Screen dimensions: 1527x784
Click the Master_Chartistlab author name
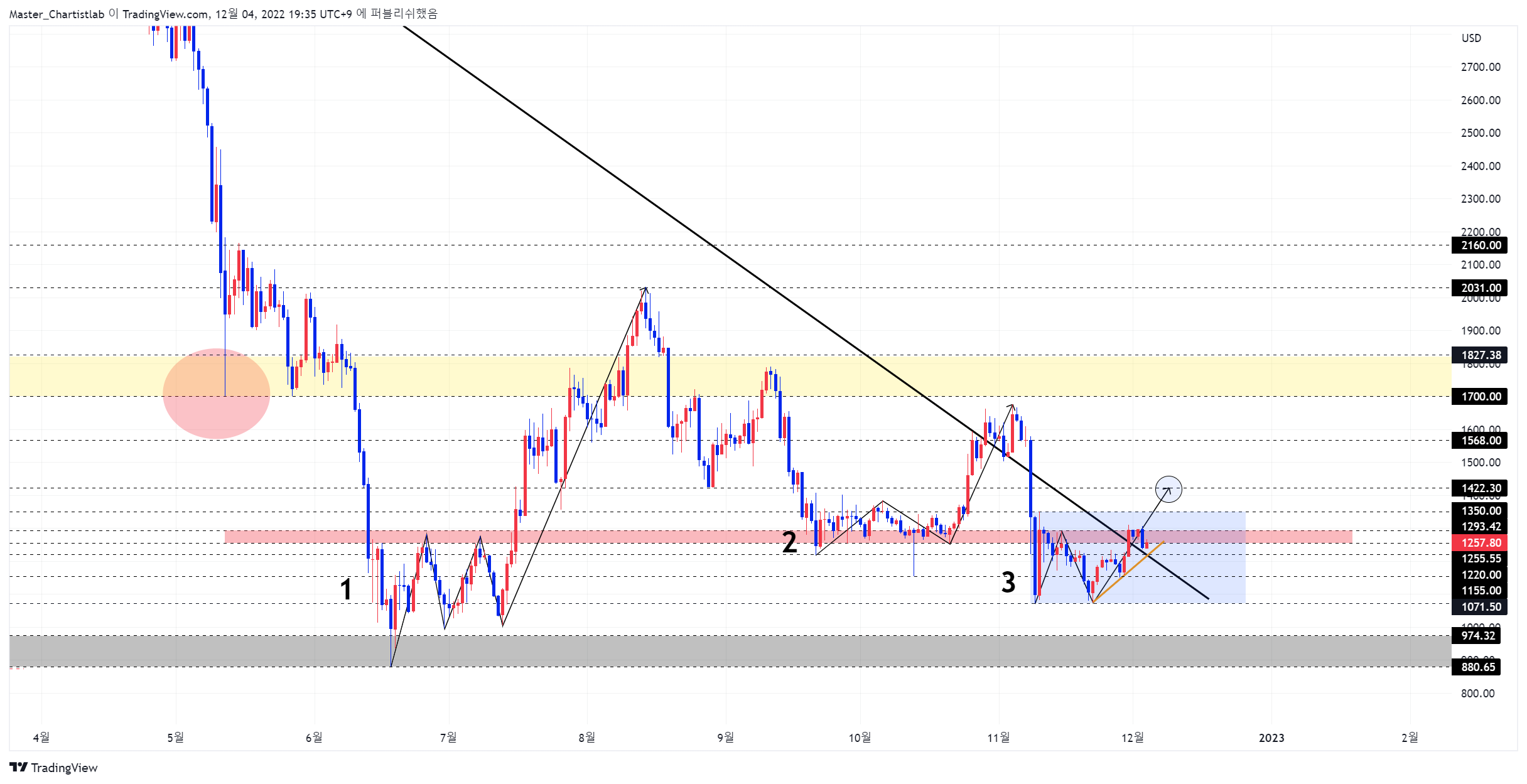(x=57, y=14)
